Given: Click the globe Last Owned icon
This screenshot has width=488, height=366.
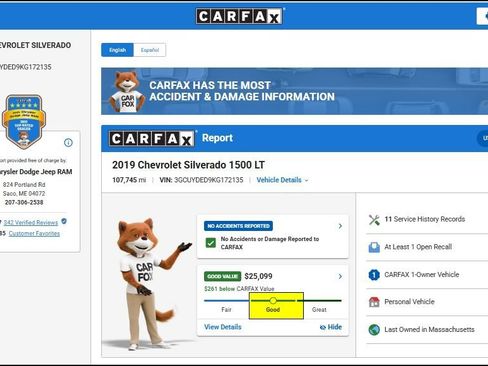Looking at the screenshot, I should click(x=374, y=330).
